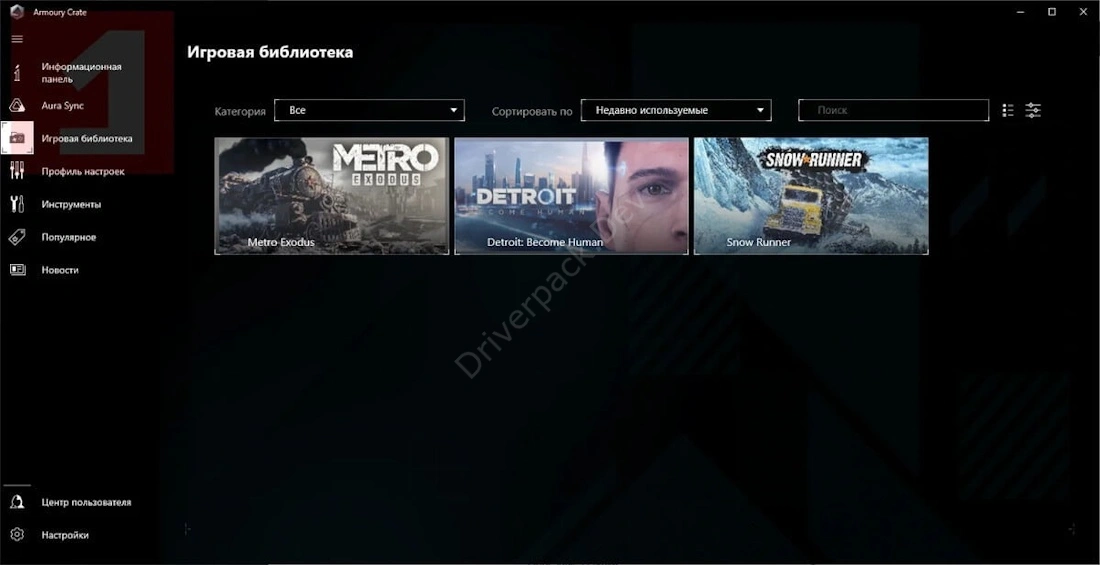Expand the Категория dropdown showing Все
Image resolution: width=1100 pixels, height=565 pixels.
[369, 110]
